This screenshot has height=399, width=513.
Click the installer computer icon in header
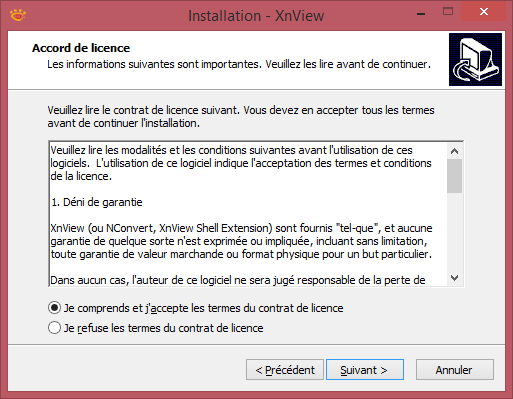tap(475, 59)
